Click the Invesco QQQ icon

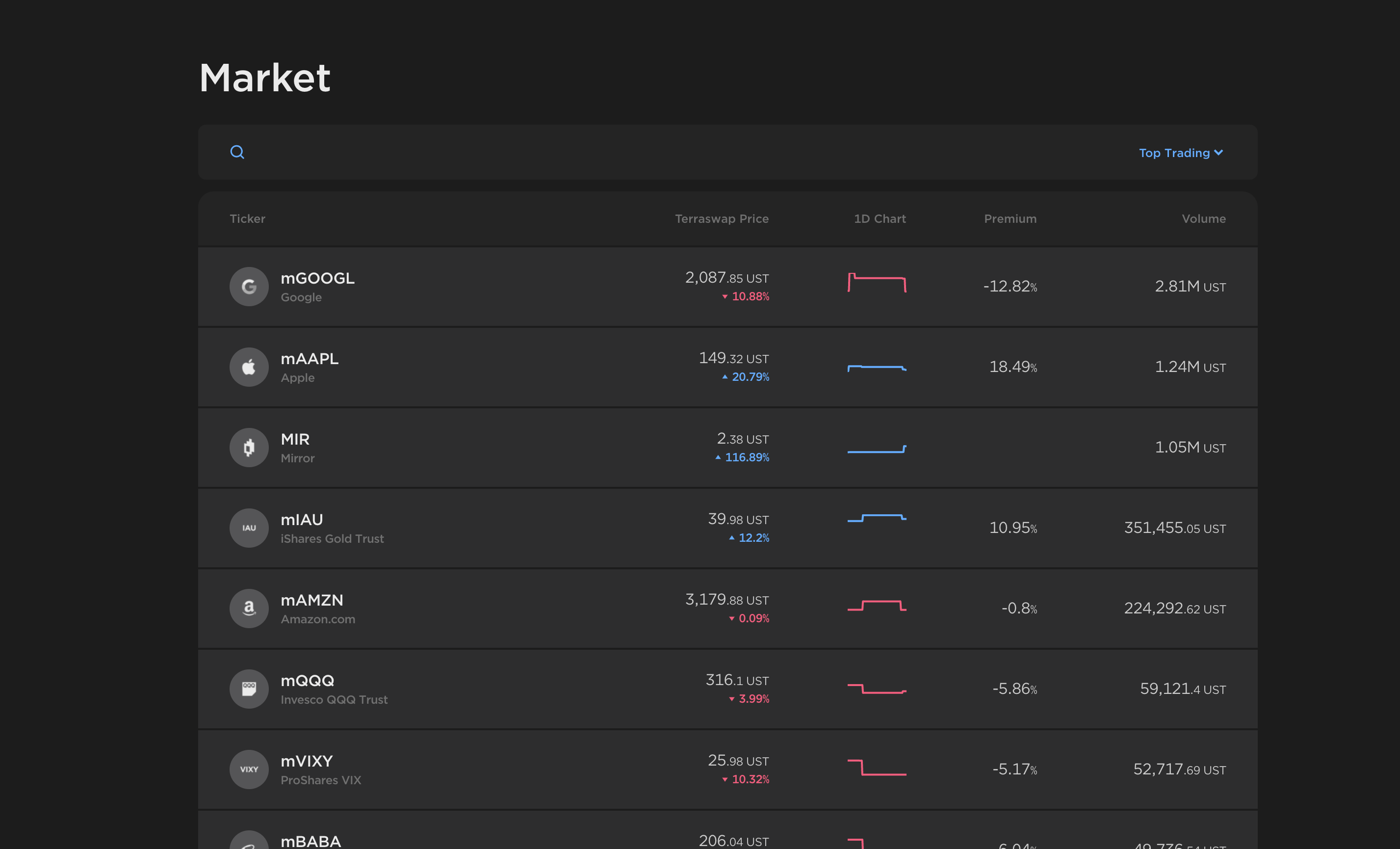(x=249, y=689)
